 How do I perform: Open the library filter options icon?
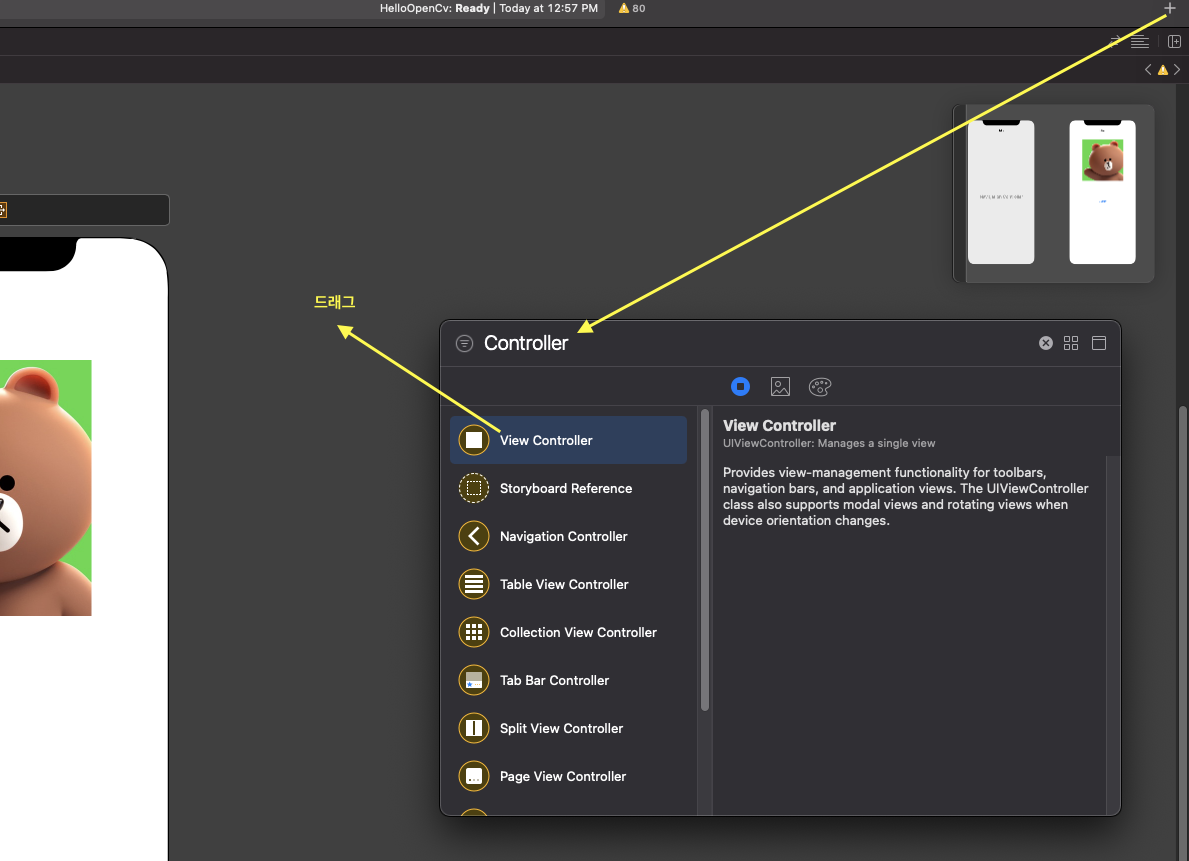click(x=464, y=344)
